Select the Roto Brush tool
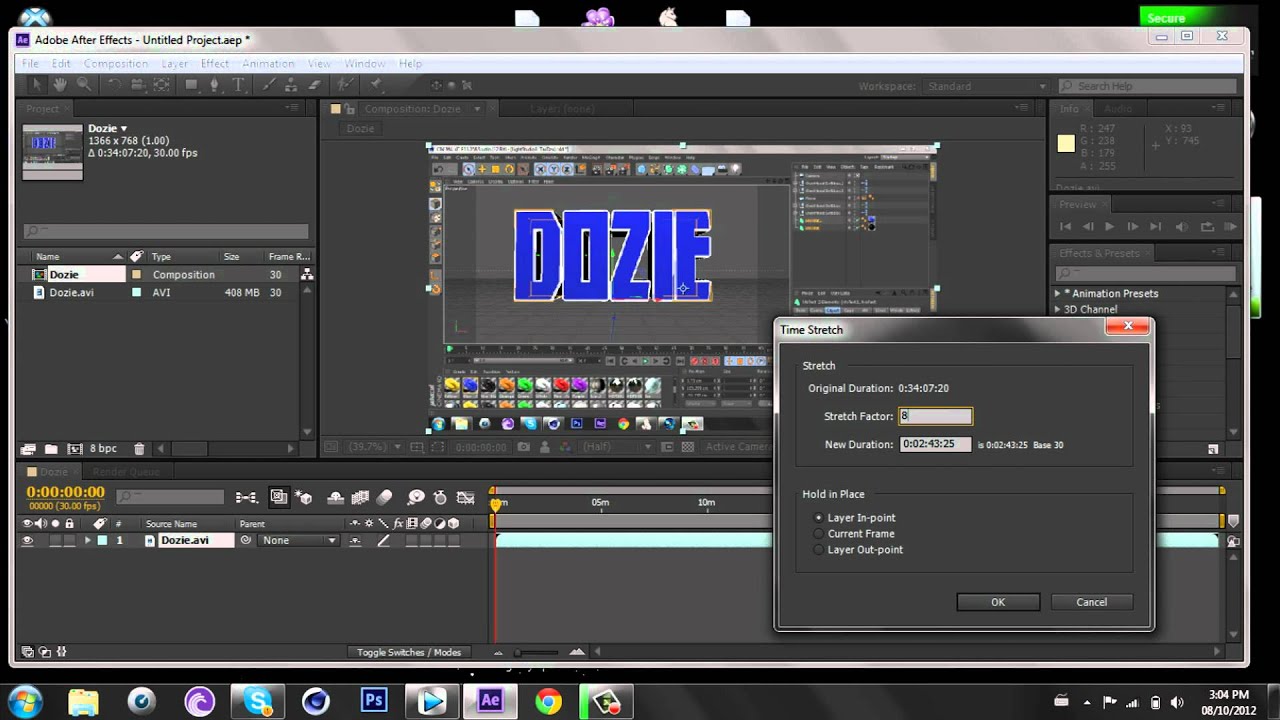 345,86
